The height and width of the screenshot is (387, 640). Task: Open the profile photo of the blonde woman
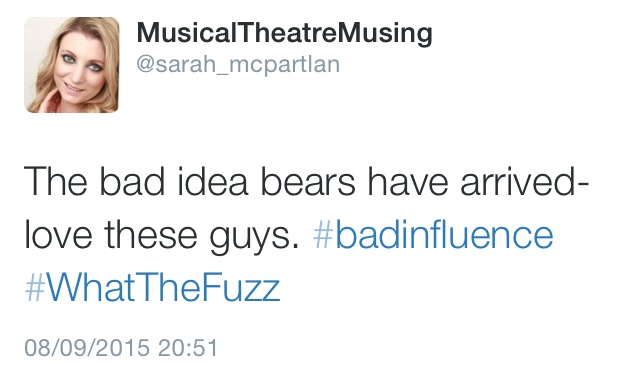72,64
